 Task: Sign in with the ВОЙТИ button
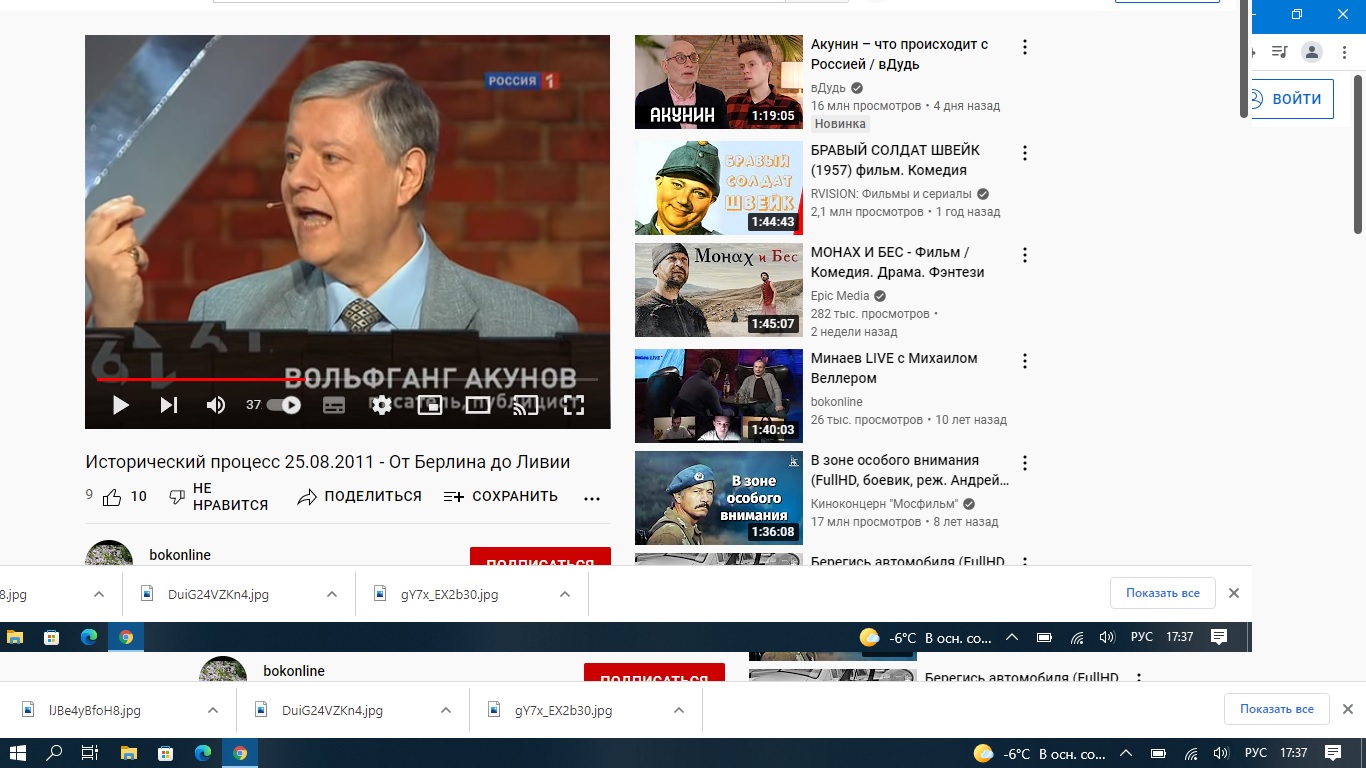tap(1292, 99)
